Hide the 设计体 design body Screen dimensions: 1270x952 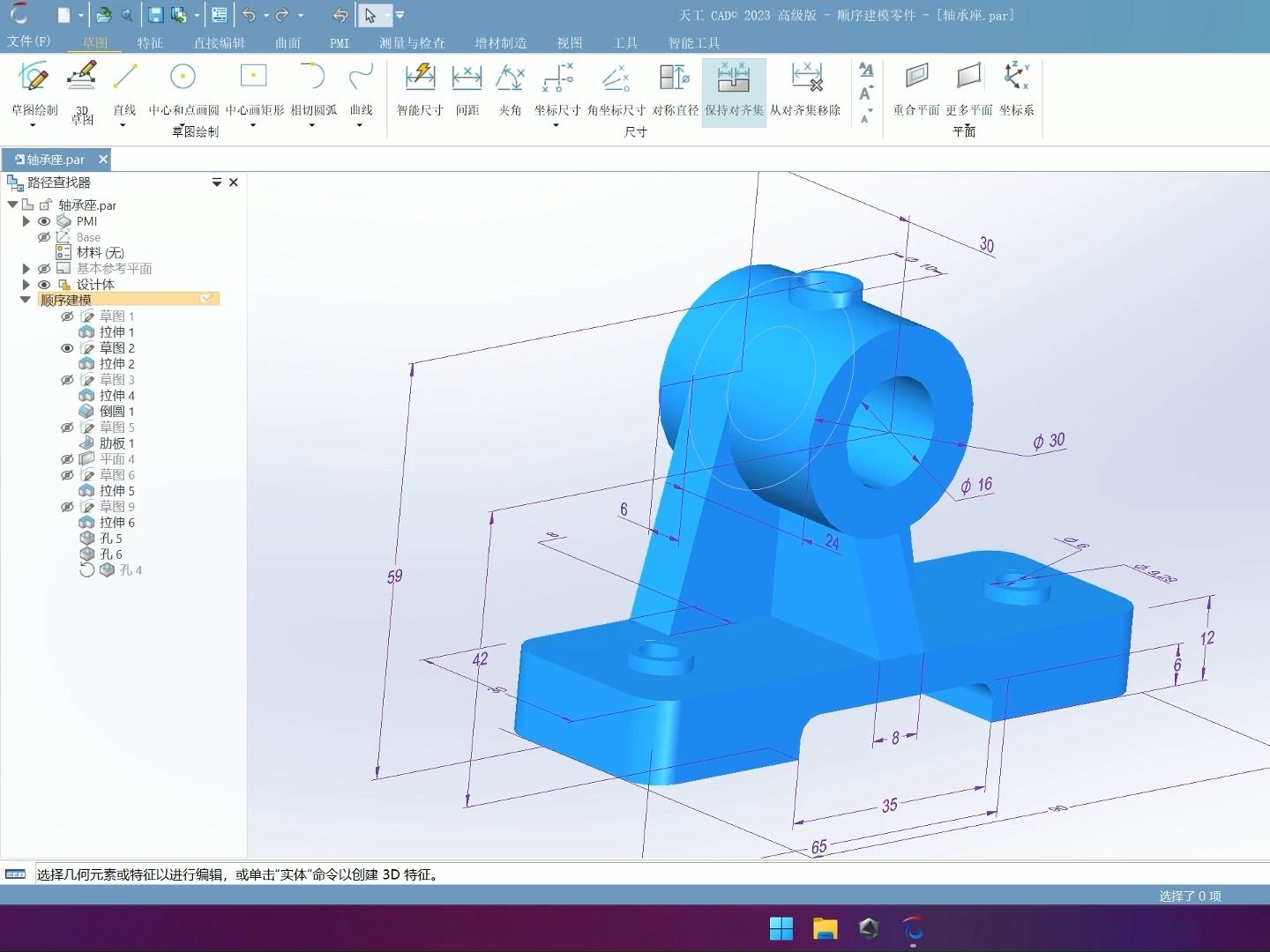tap(44, 285)
